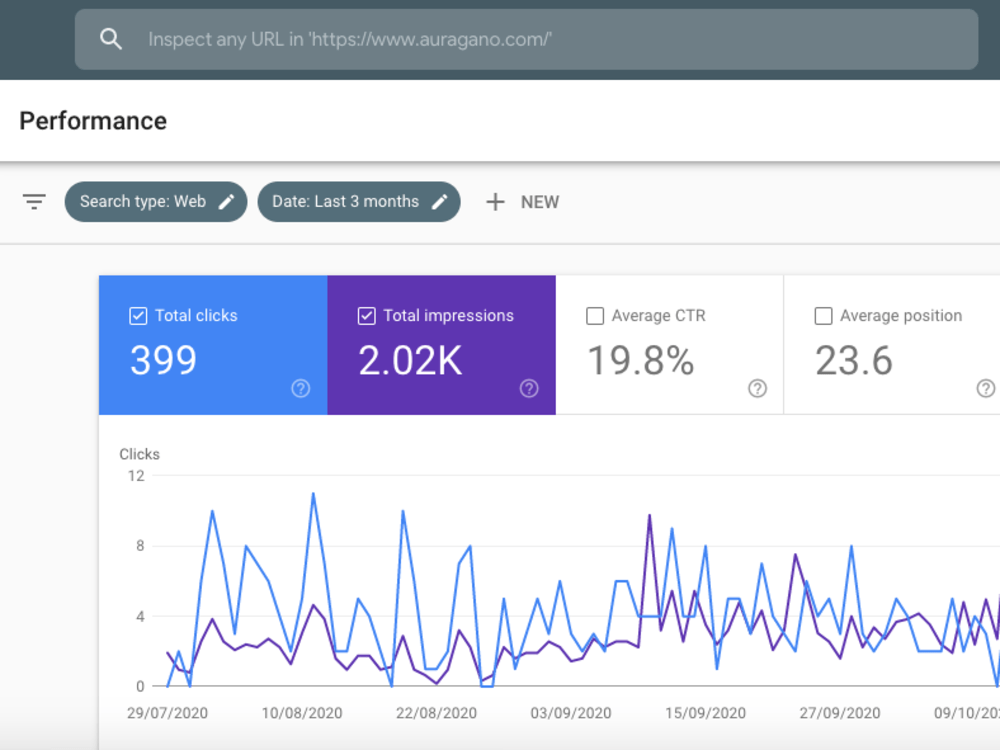Click the search magnifier icon
1000x750 pixels.
111,39
